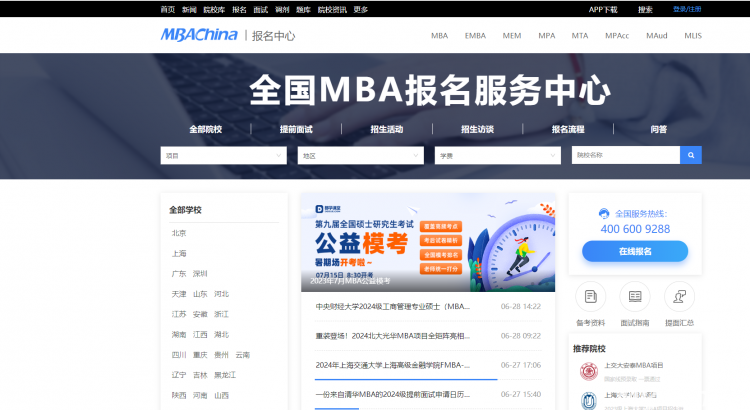Click the hotline headset icon
Screen dimensions: 750x410
(604, 213)
